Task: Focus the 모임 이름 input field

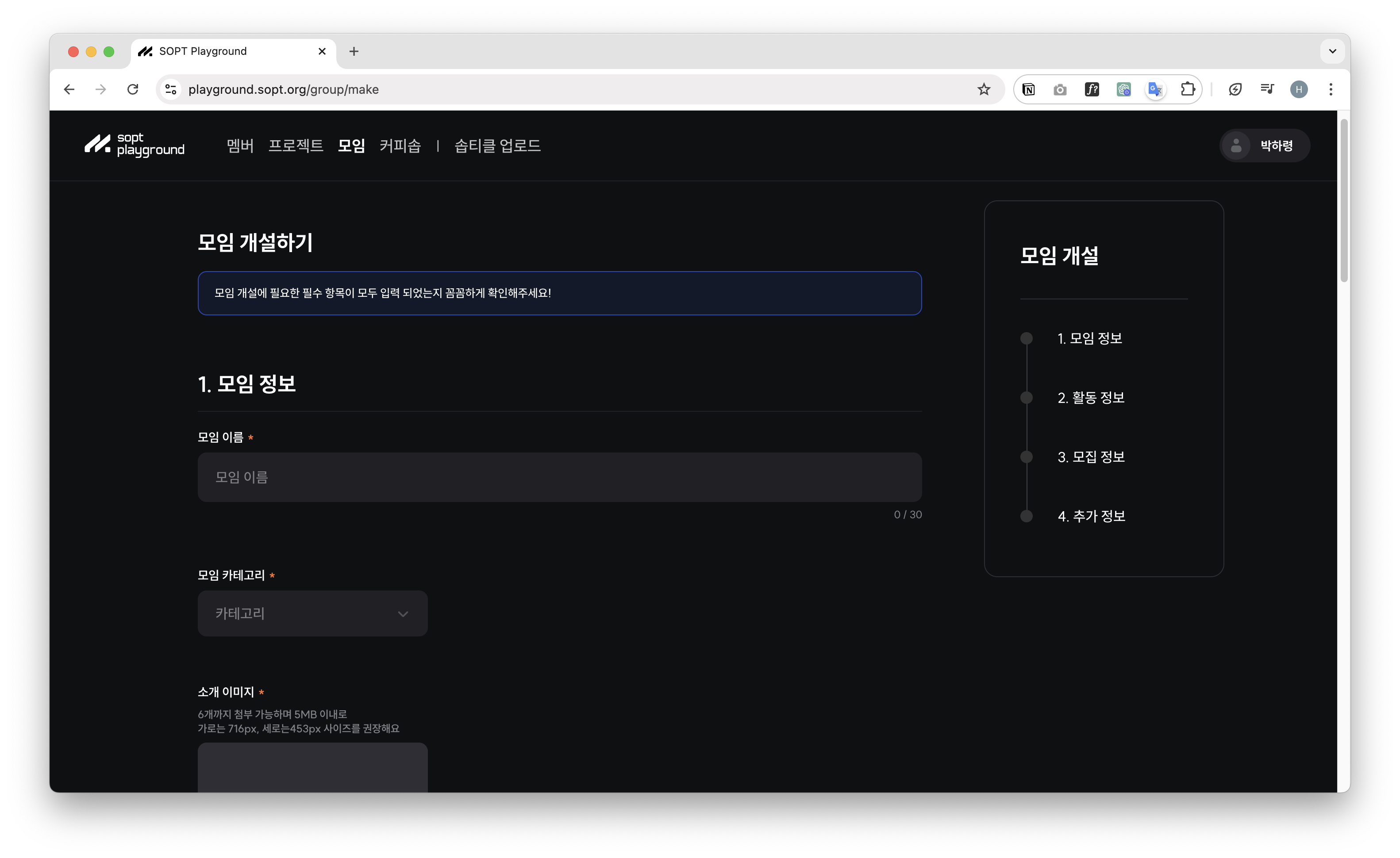Action: 559,477
